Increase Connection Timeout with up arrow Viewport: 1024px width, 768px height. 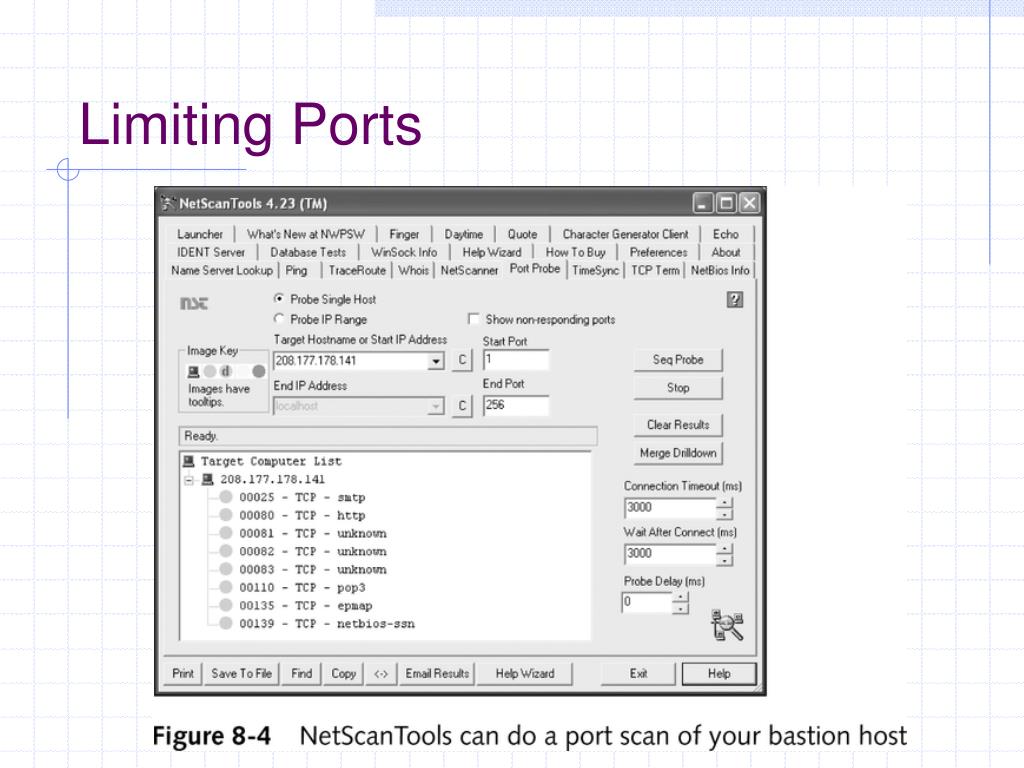point(725,503)
